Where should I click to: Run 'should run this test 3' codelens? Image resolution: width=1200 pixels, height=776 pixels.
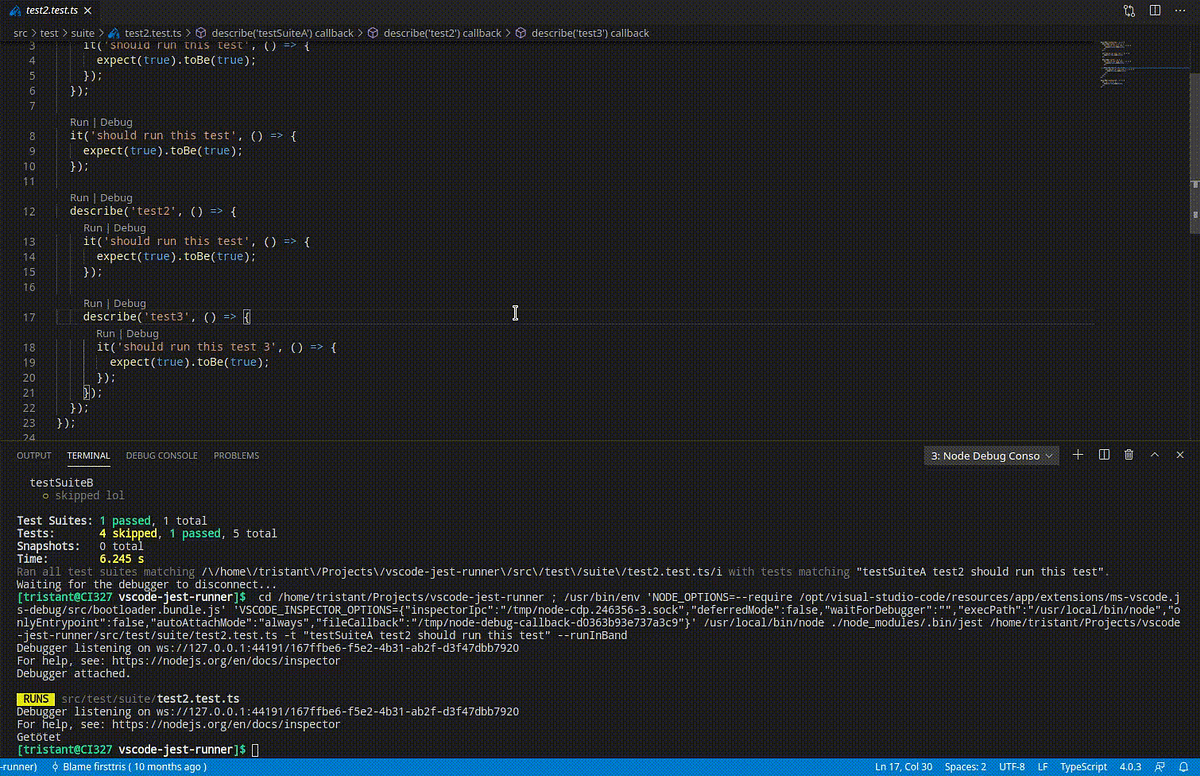click(106, 333)
